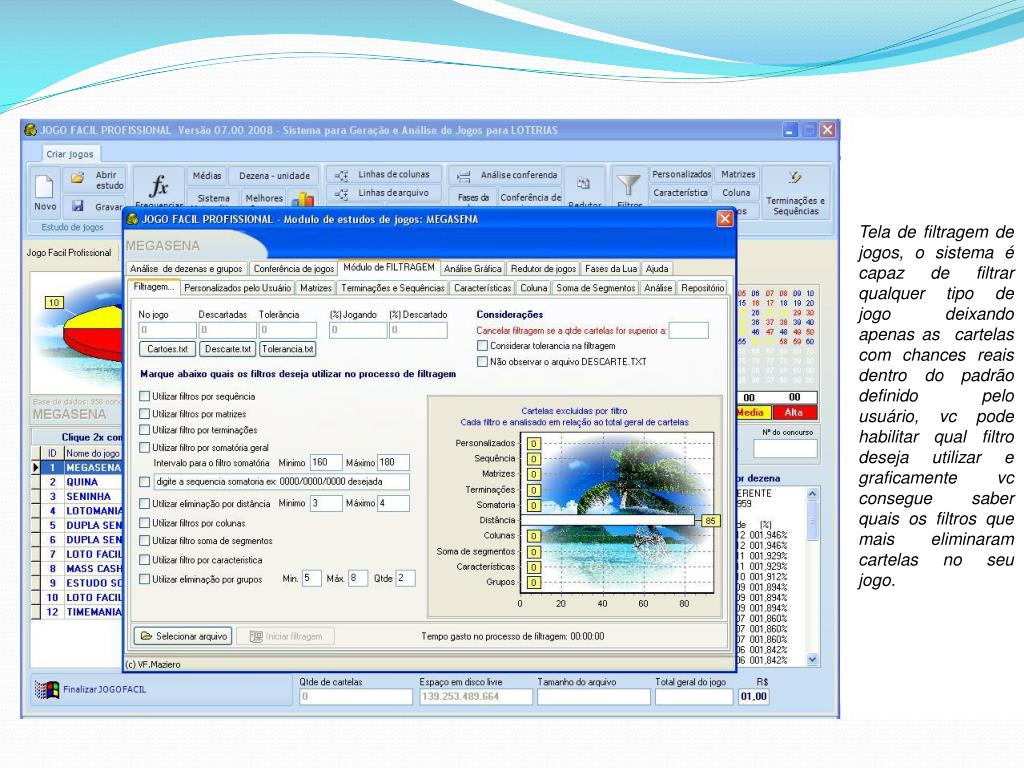Select the Soma de Segmentos subtab
The width and height of the screenshot is (1024, 768).
click(x=595, y=288)
